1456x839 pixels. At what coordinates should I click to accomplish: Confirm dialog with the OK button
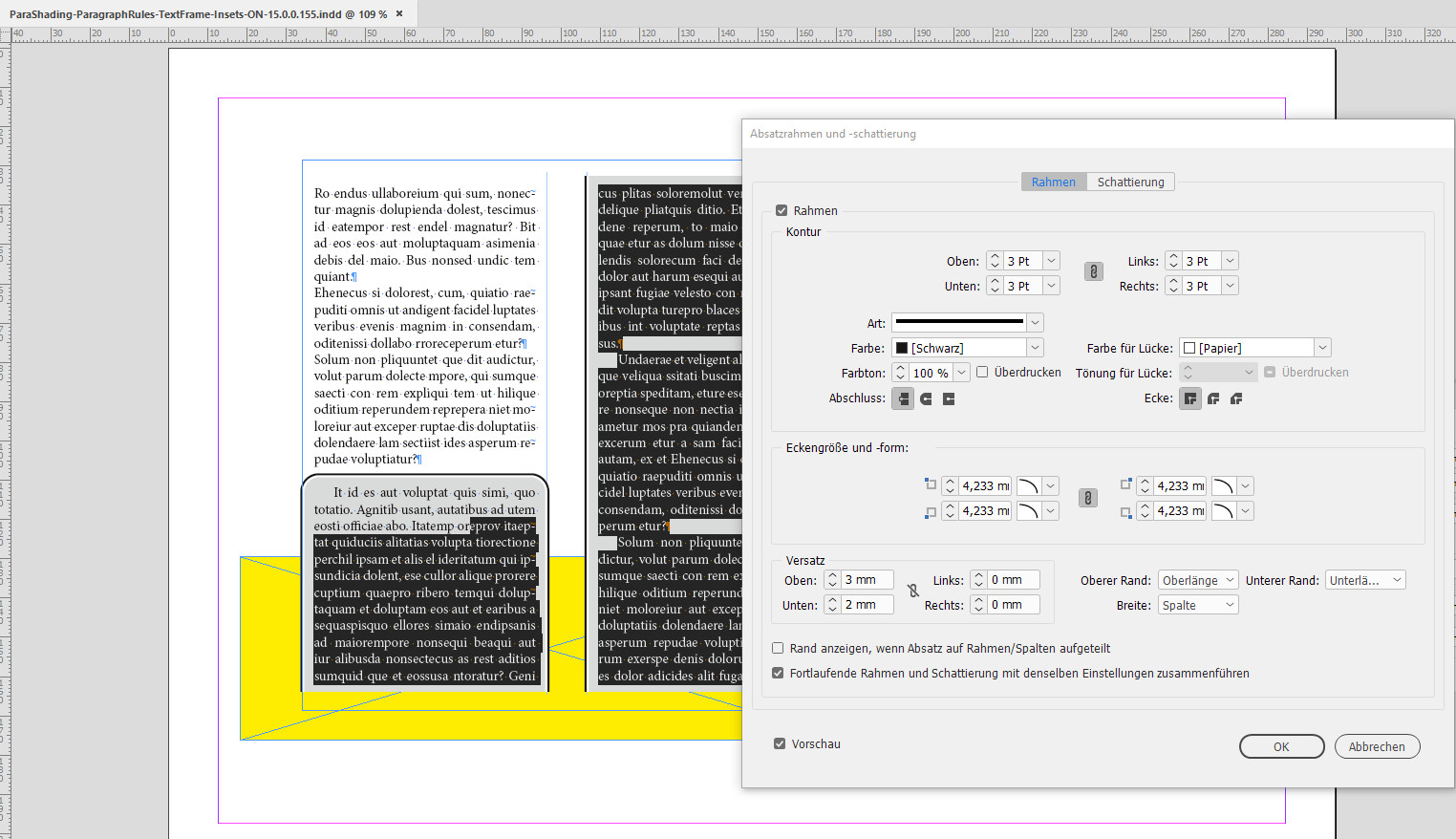click(x=1281, y=746)
